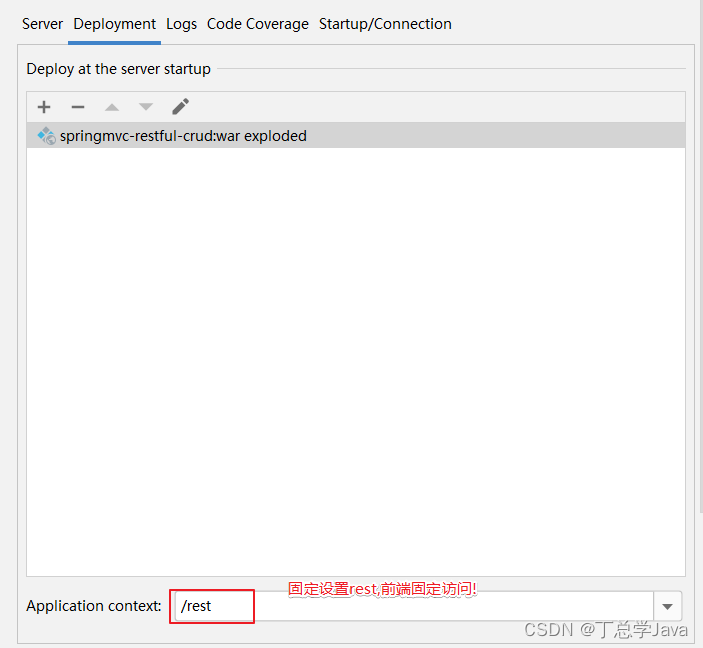Select the Deployment tab
Viewport: 703px width, 648px height.
pos(115,24)
